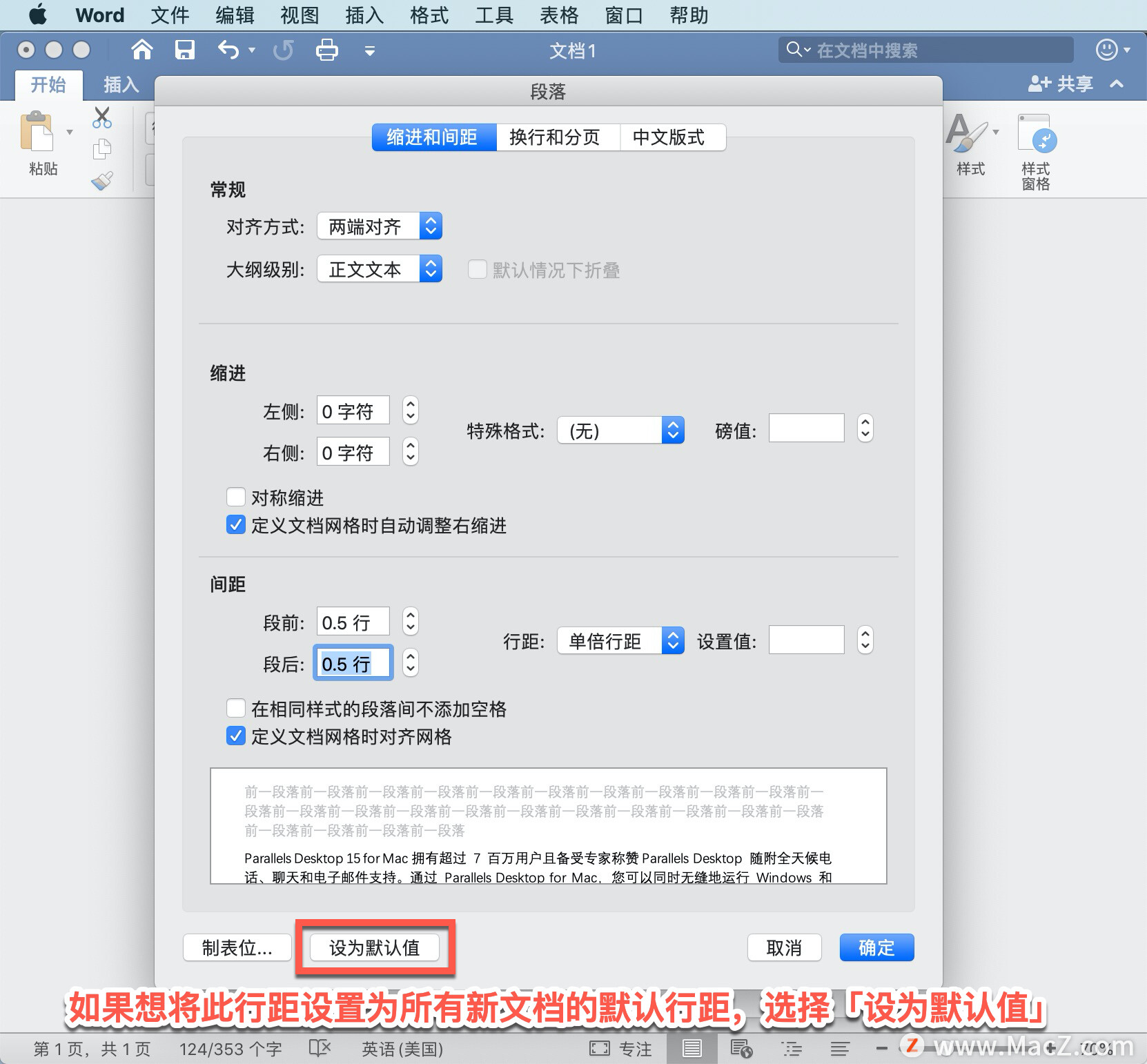Click the Save icon in the toolbar
1147x1064 pixels.
(184, 49)
